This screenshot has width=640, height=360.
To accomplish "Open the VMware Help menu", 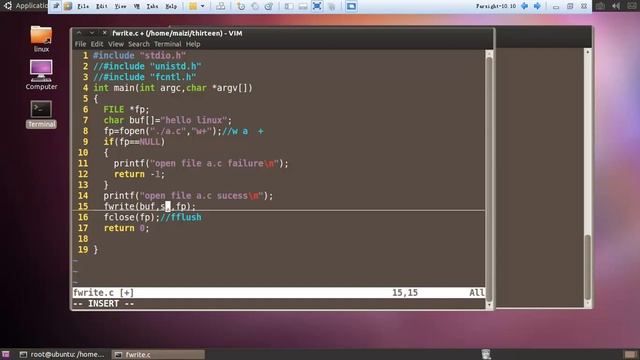I will (171, 7).
